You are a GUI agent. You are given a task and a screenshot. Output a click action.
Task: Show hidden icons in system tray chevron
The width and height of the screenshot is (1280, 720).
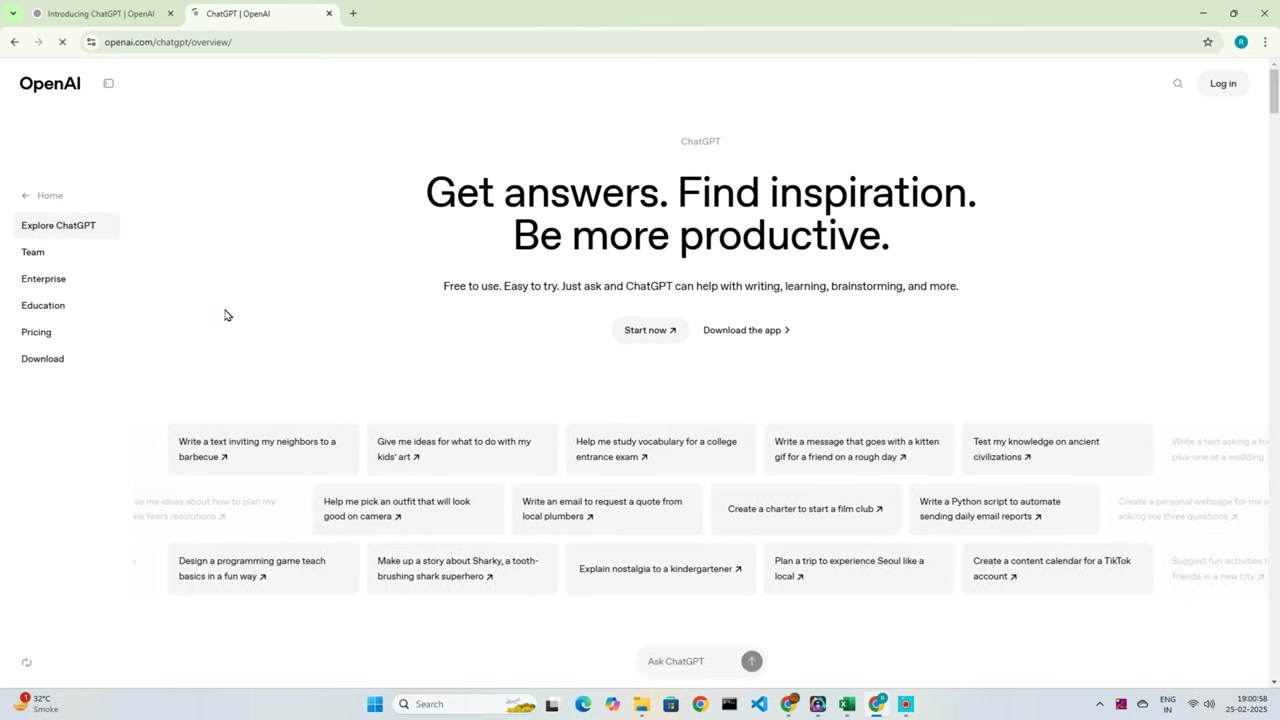(1099, 704)
